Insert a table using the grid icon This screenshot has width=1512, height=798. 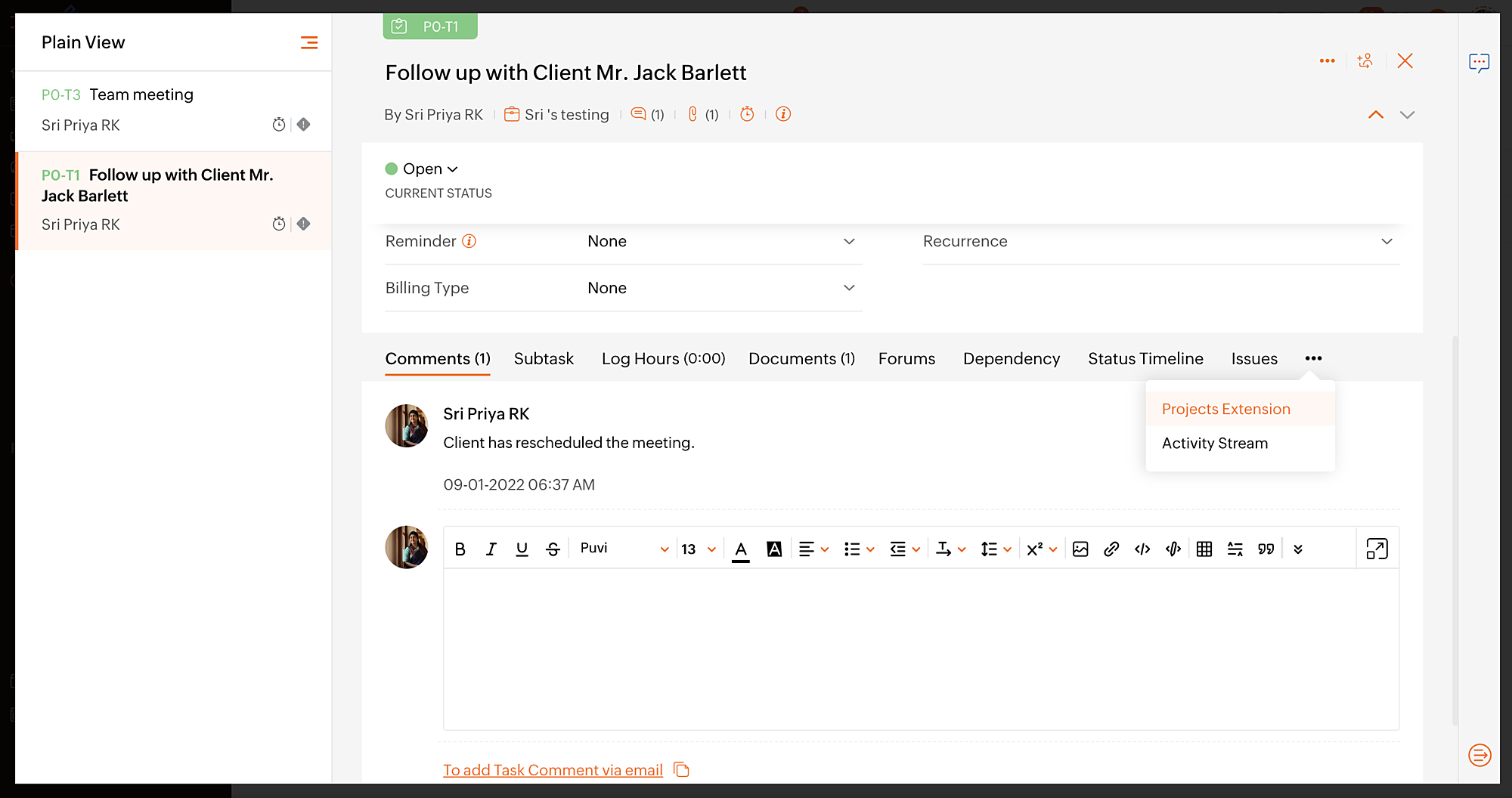tap(1204, 549)
